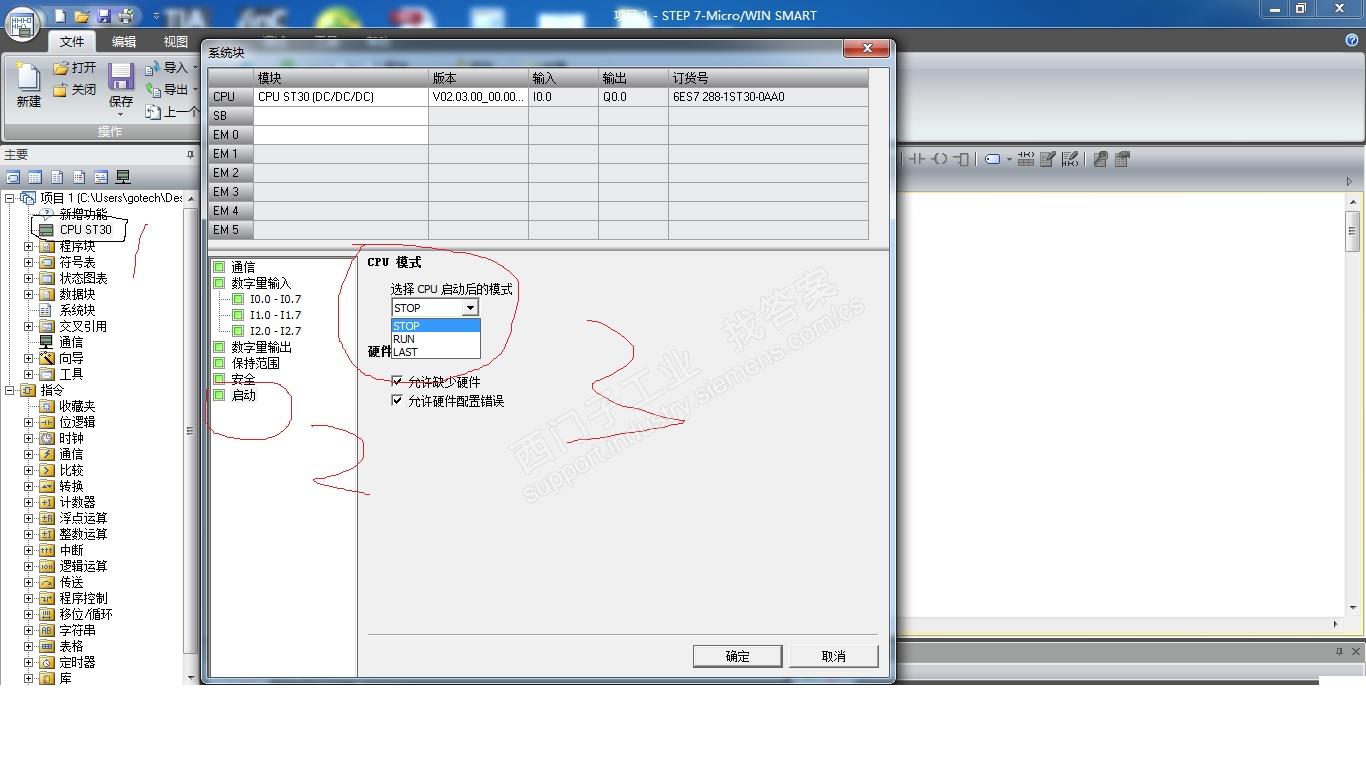Expand the 数据块 tree node
The height and width of the screenshot is (768, 1366).
click(x=28, y=294)
